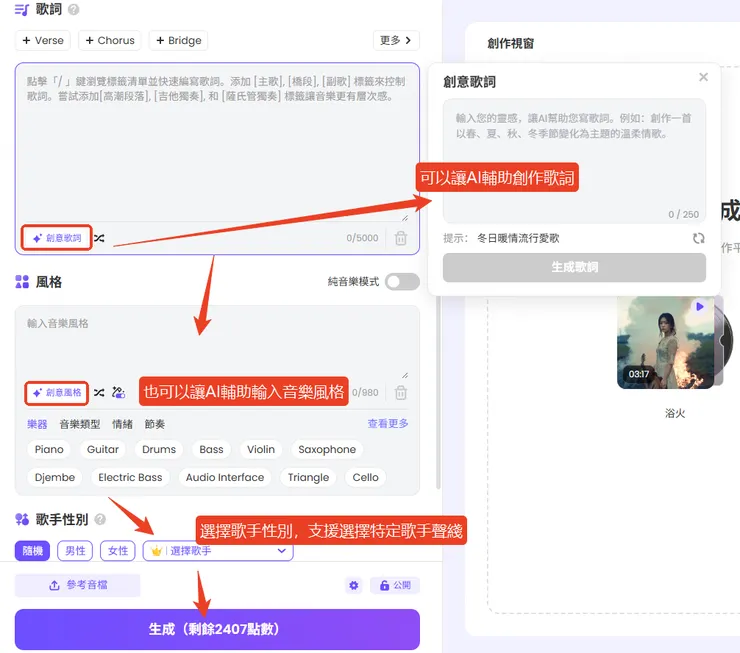Select the Triangle tag
This screenshot has height=653, width=740.
tap(309, 477)
